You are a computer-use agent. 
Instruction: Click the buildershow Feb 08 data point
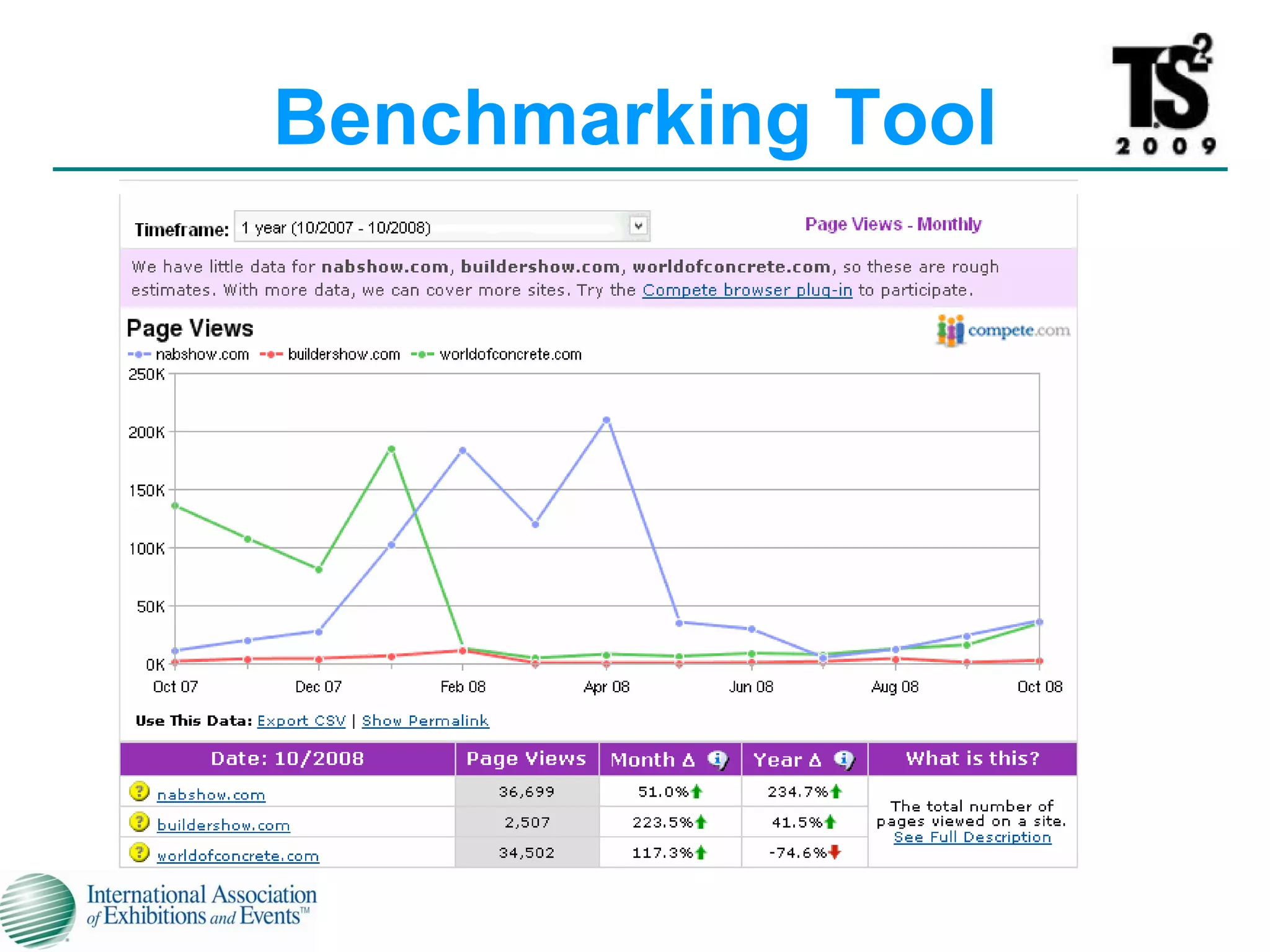[463, 651]
